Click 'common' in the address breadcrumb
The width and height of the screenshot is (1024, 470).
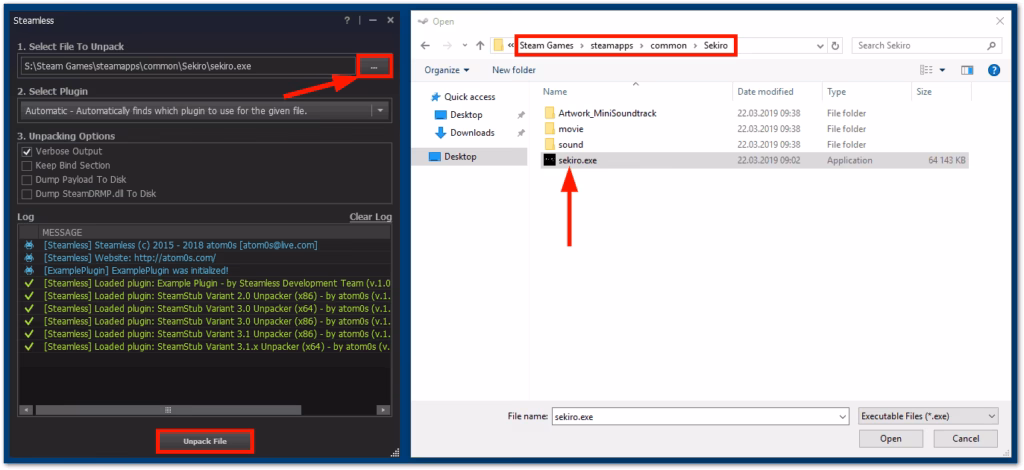[x=668, y=46]
